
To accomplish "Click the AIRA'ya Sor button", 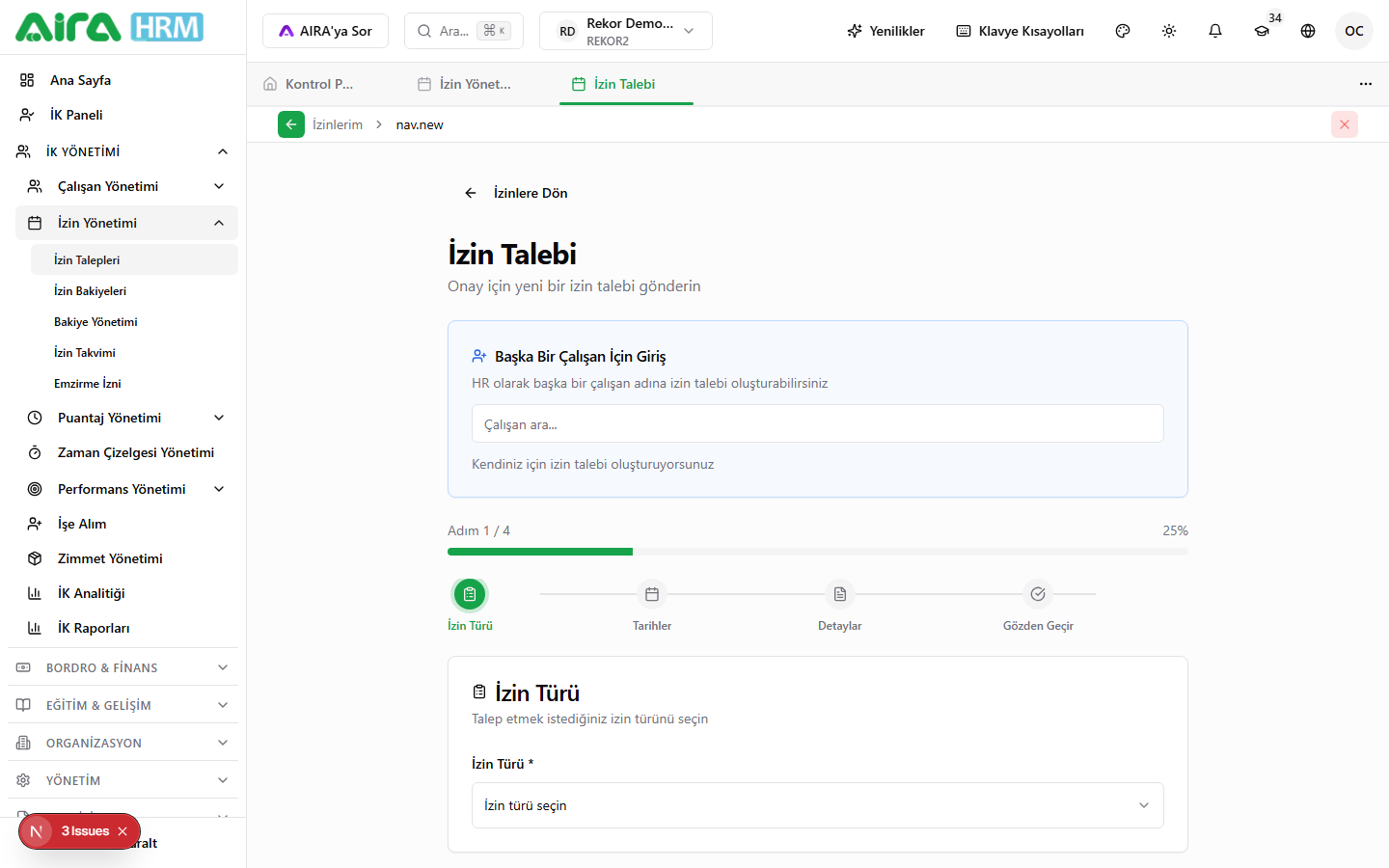I will (325, 31).
